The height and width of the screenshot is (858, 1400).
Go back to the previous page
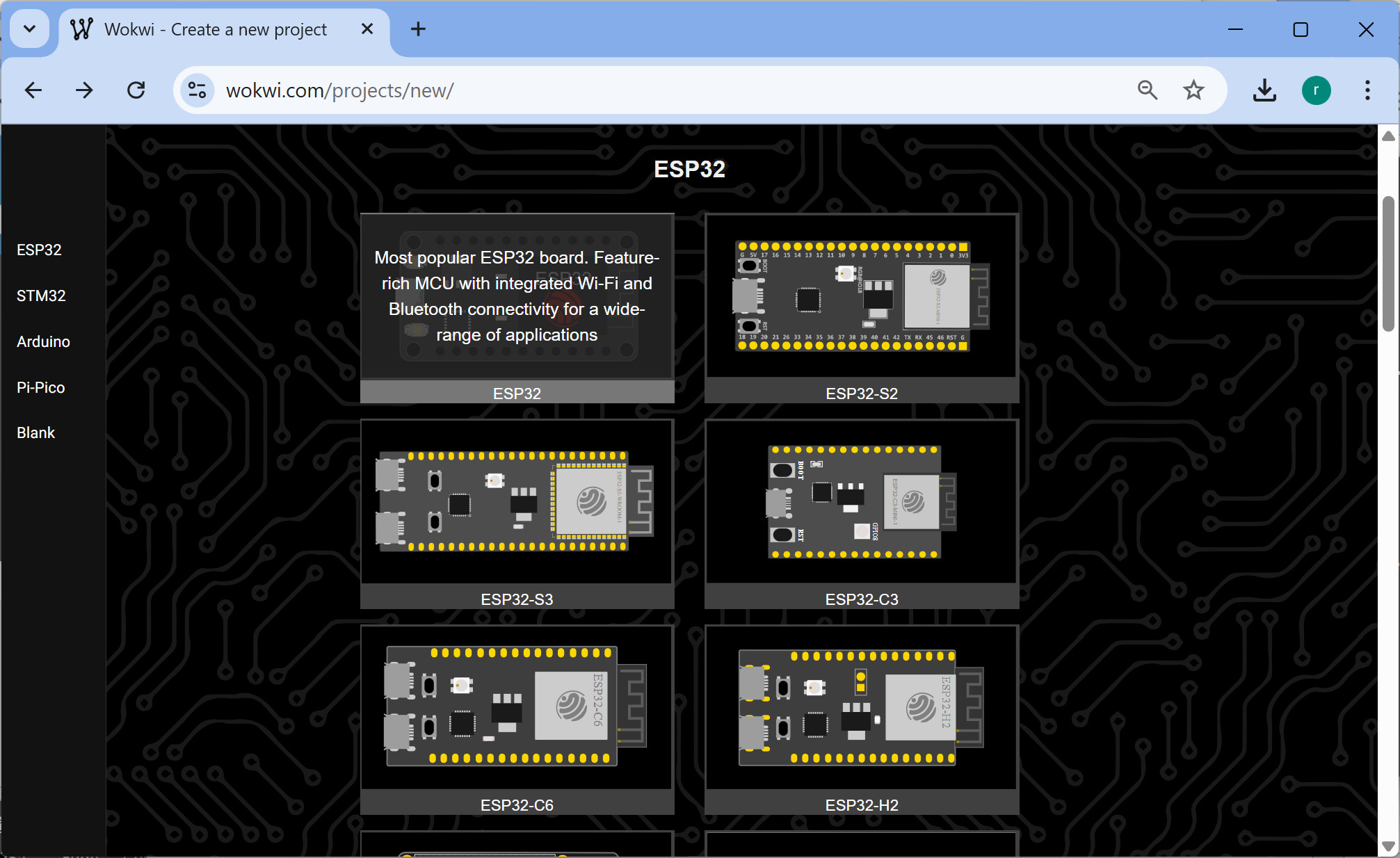tap(33, 90)
